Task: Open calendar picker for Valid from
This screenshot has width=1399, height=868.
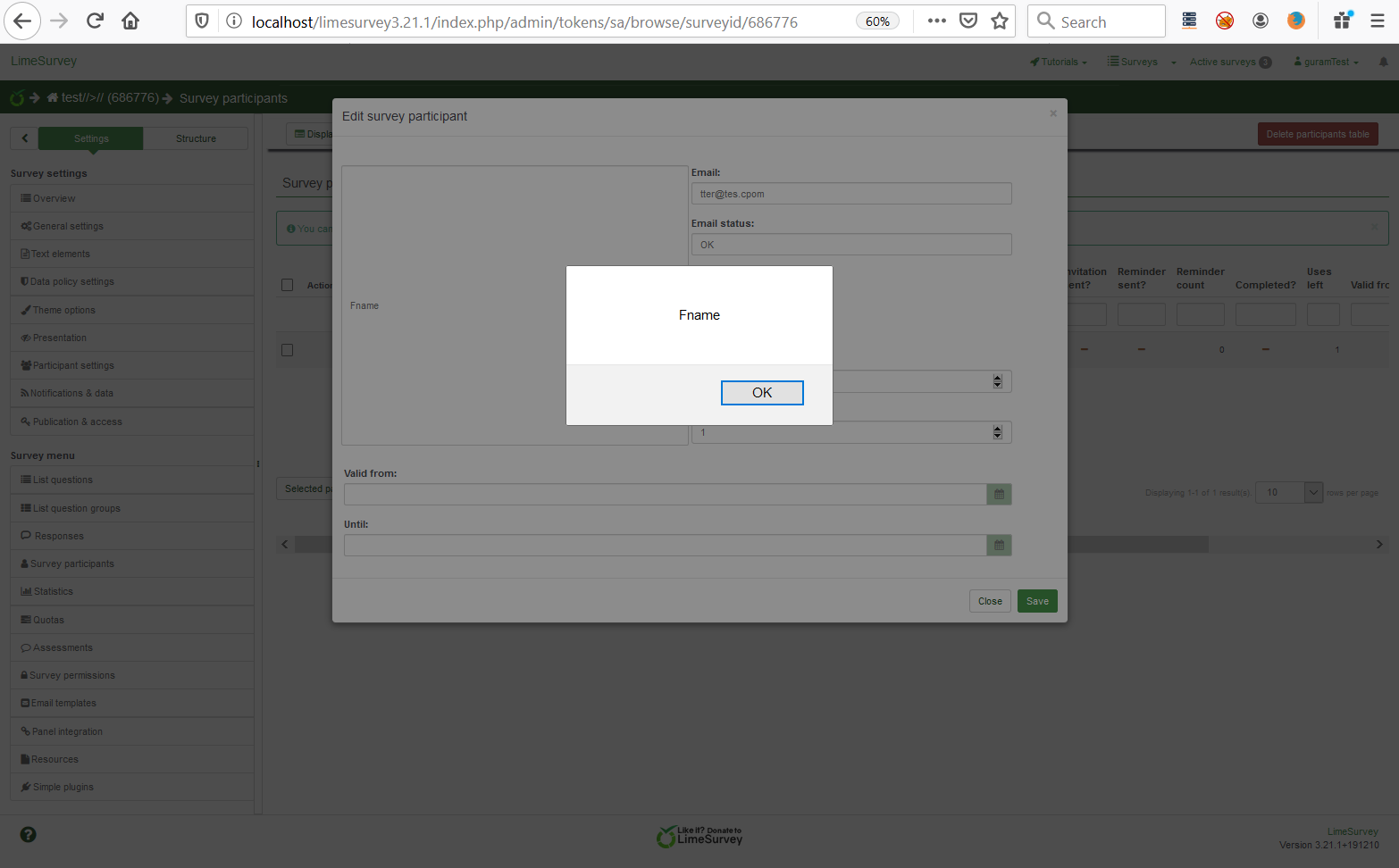Action: coord(999,495)
